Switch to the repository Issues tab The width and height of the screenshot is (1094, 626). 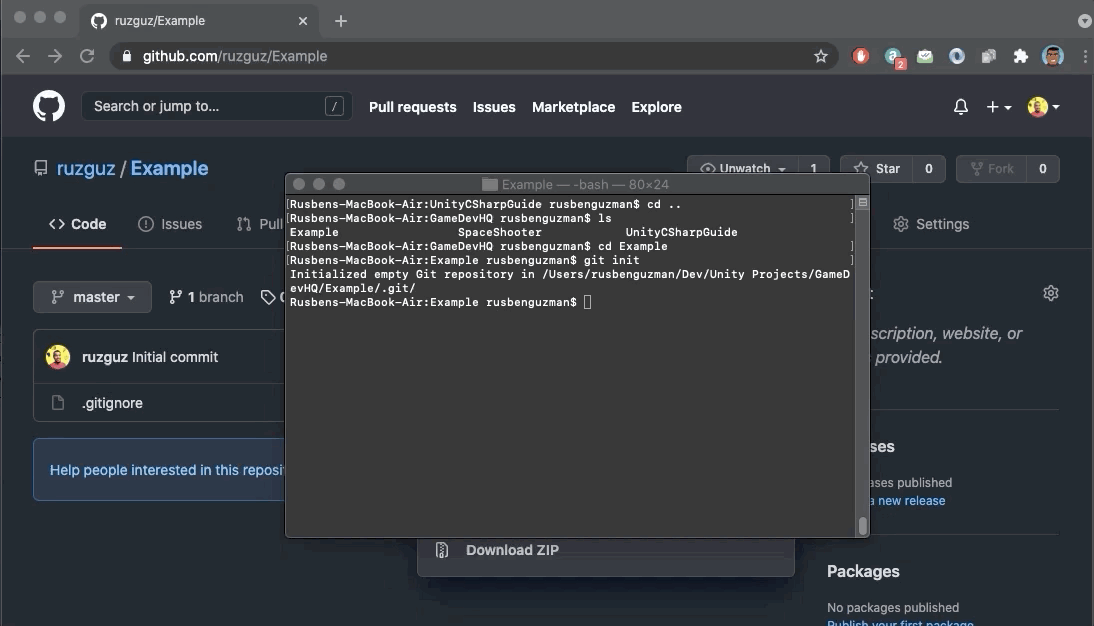tap(170, 224)
